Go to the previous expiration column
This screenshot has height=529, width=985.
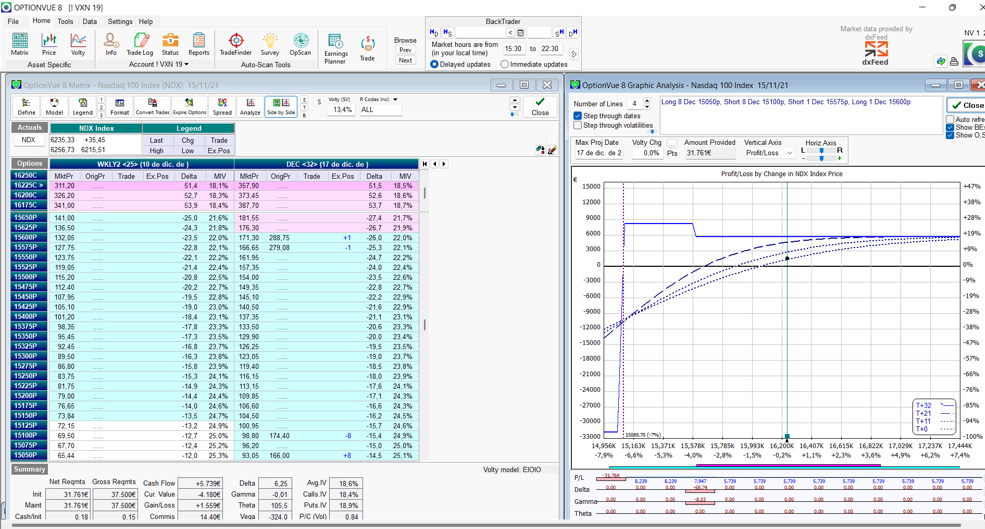[x=435, y=164]
